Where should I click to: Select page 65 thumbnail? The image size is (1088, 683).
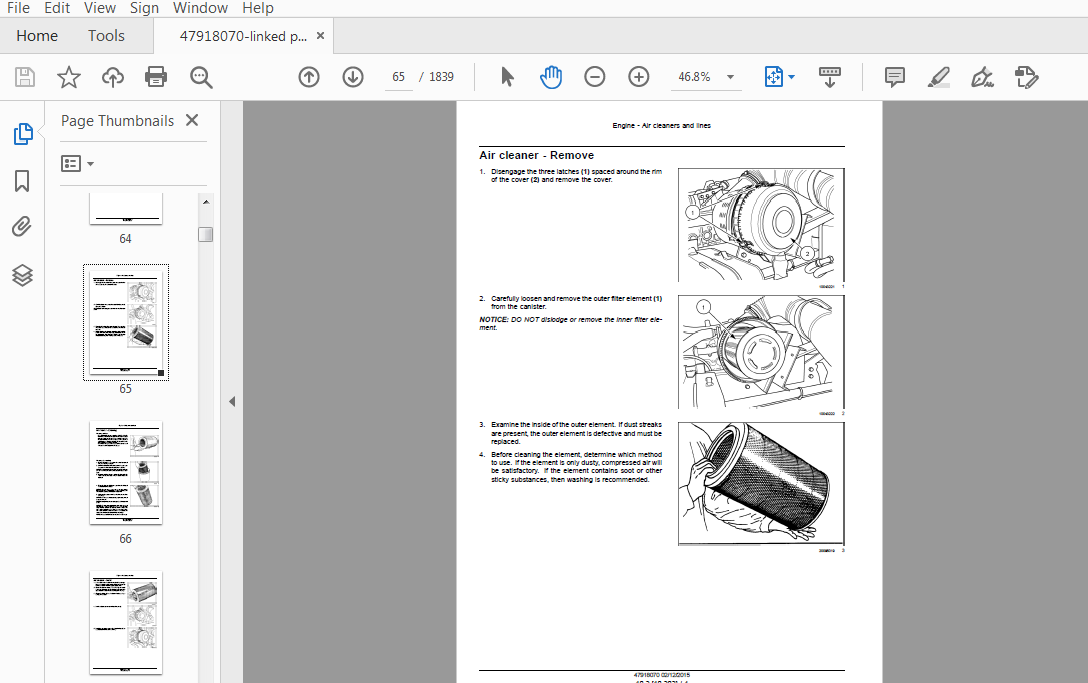tap(126, 322)
